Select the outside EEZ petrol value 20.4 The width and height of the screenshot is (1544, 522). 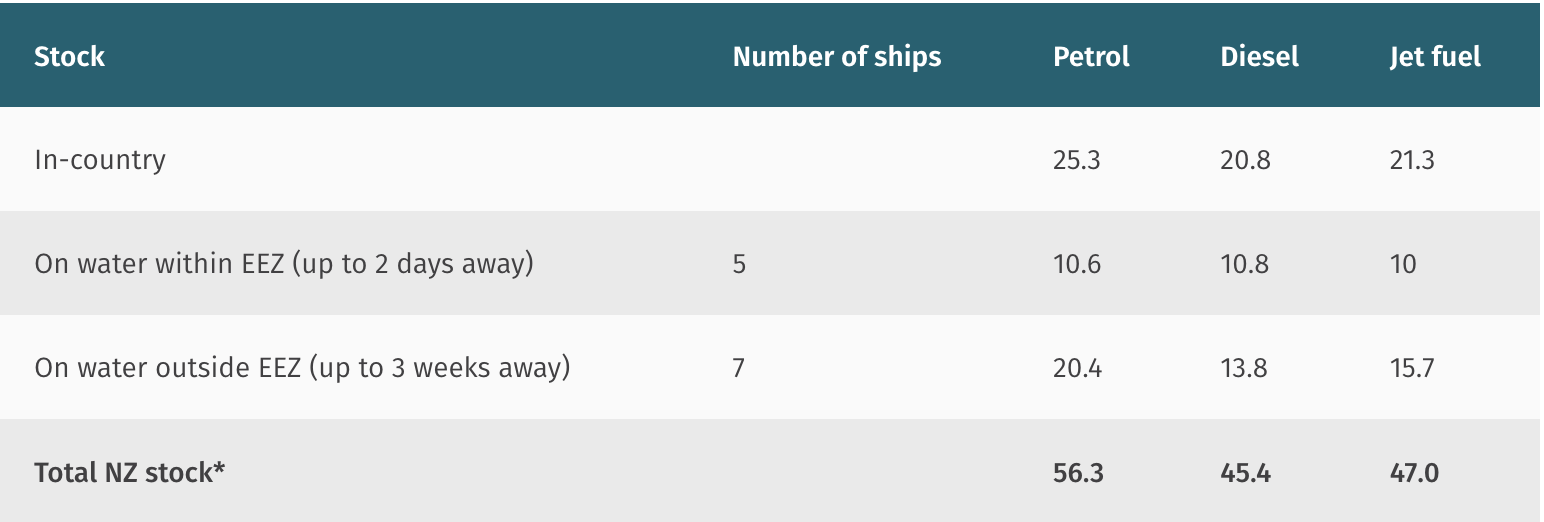pos(1077,368)
